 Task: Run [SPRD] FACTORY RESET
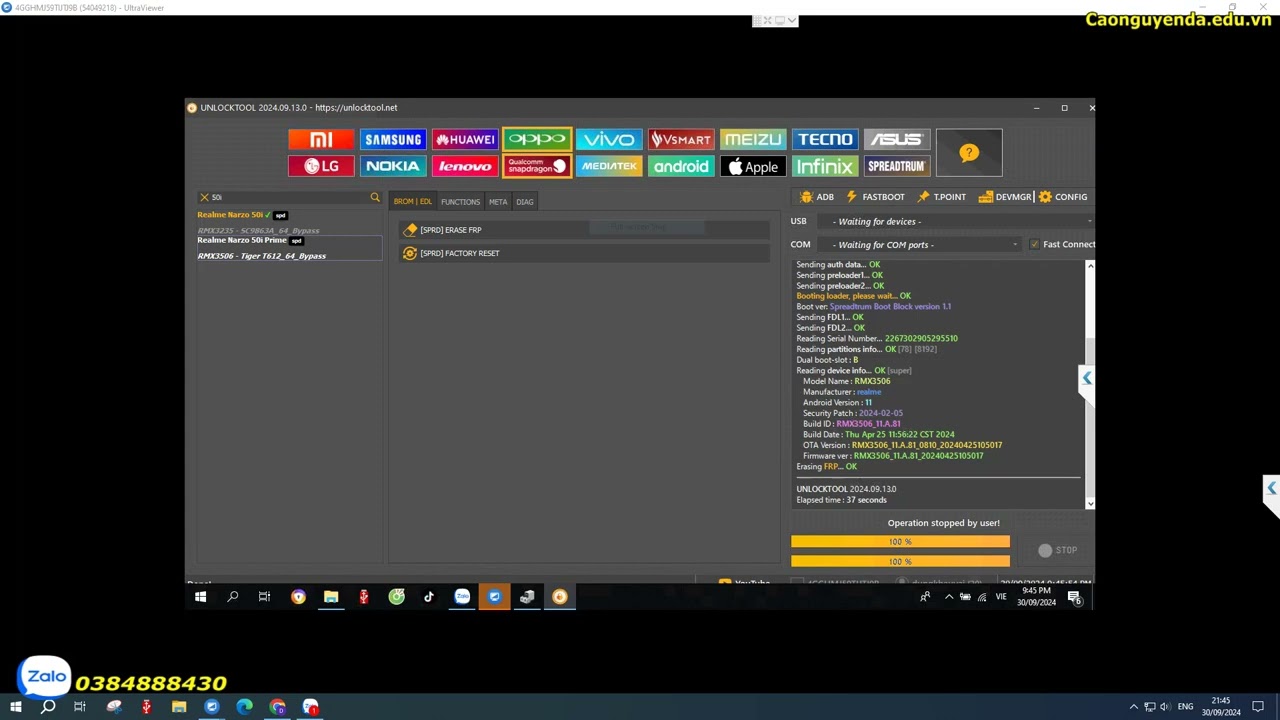tap(583, 253)
